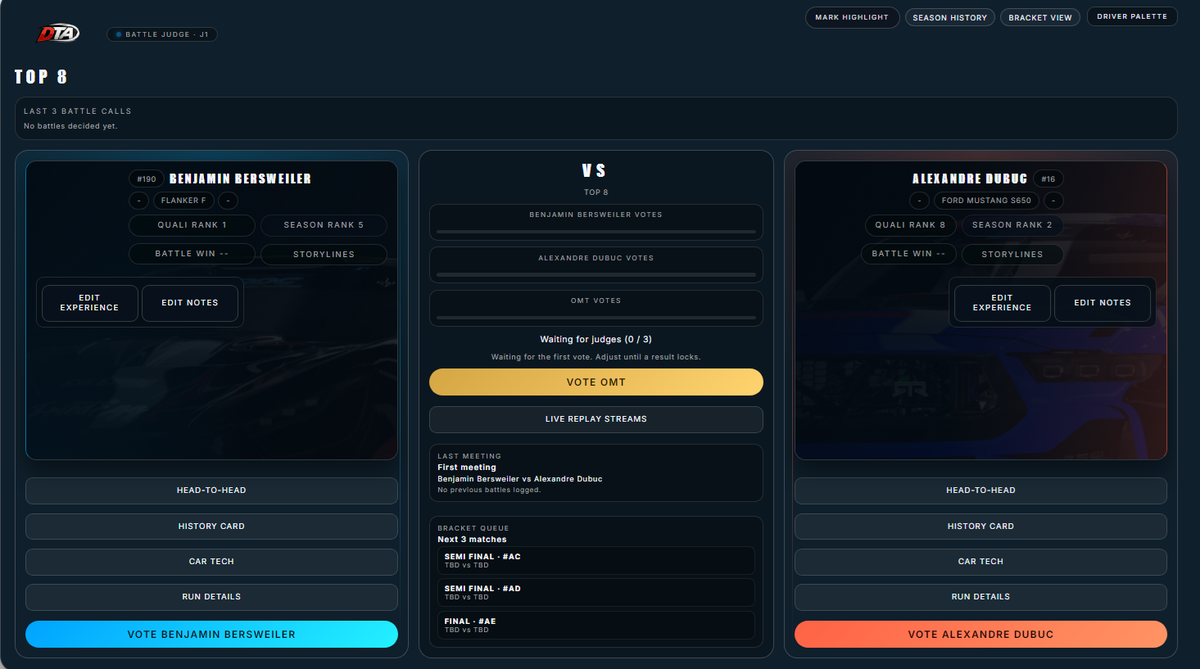Open Alexandre Dubuc's Run Details
The height and width of the screenshot is (669, 1200).
pos(980,597)
